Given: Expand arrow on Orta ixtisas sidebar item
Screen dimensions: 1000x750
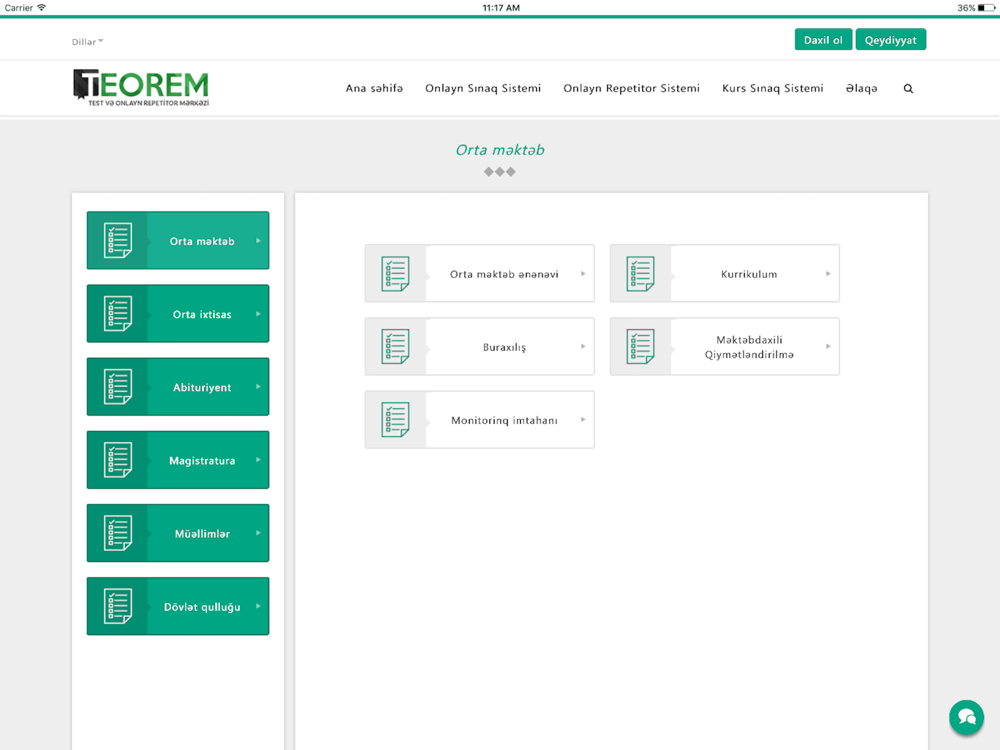Looking at the screenshot, I should click(258, 314).
